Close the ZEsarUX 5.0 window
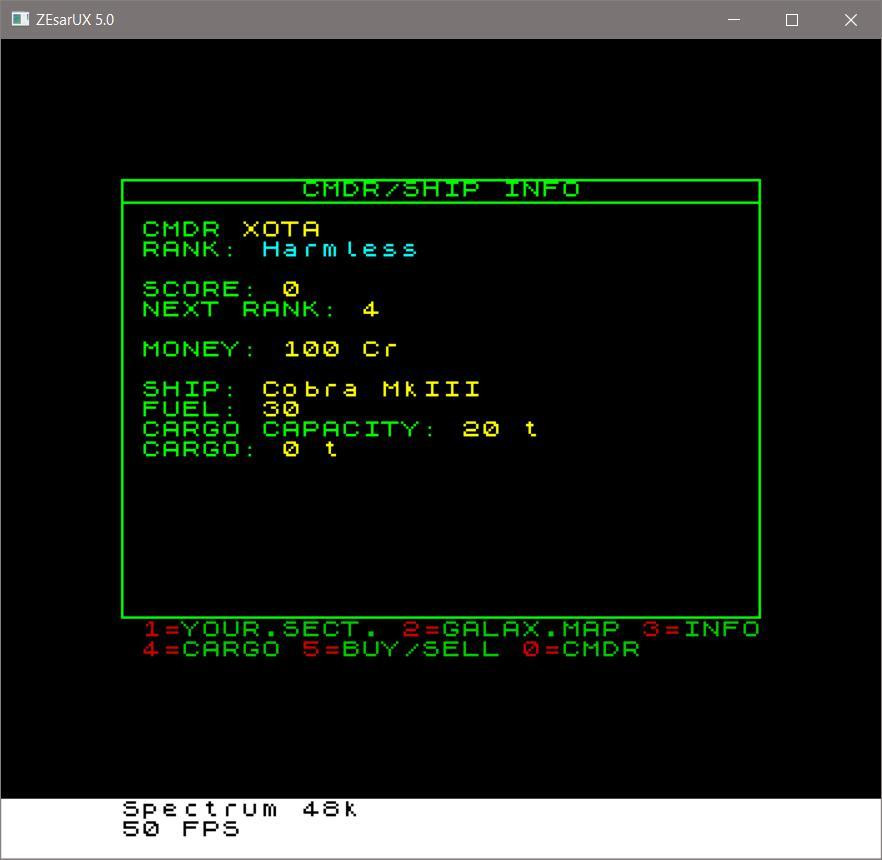 click(x=850, y=20)
